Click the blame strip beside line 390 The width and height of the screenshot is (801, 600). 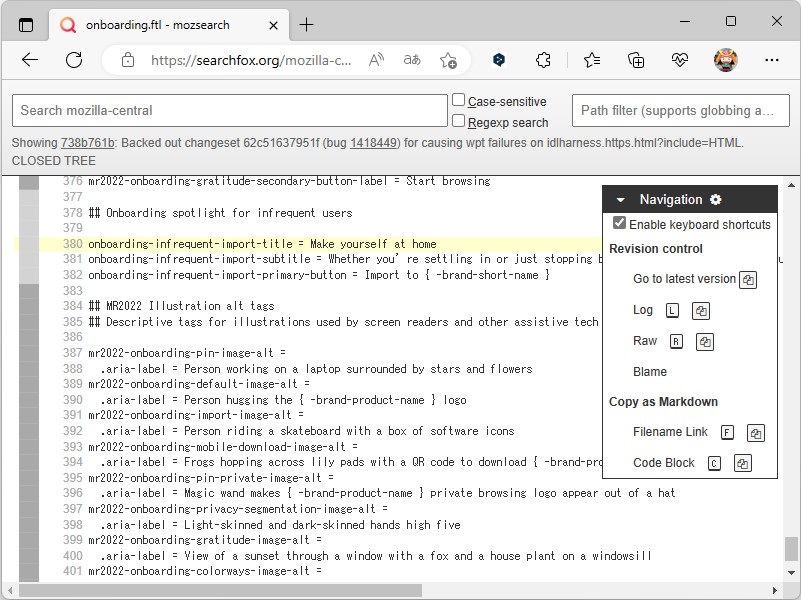pos(29,400)
